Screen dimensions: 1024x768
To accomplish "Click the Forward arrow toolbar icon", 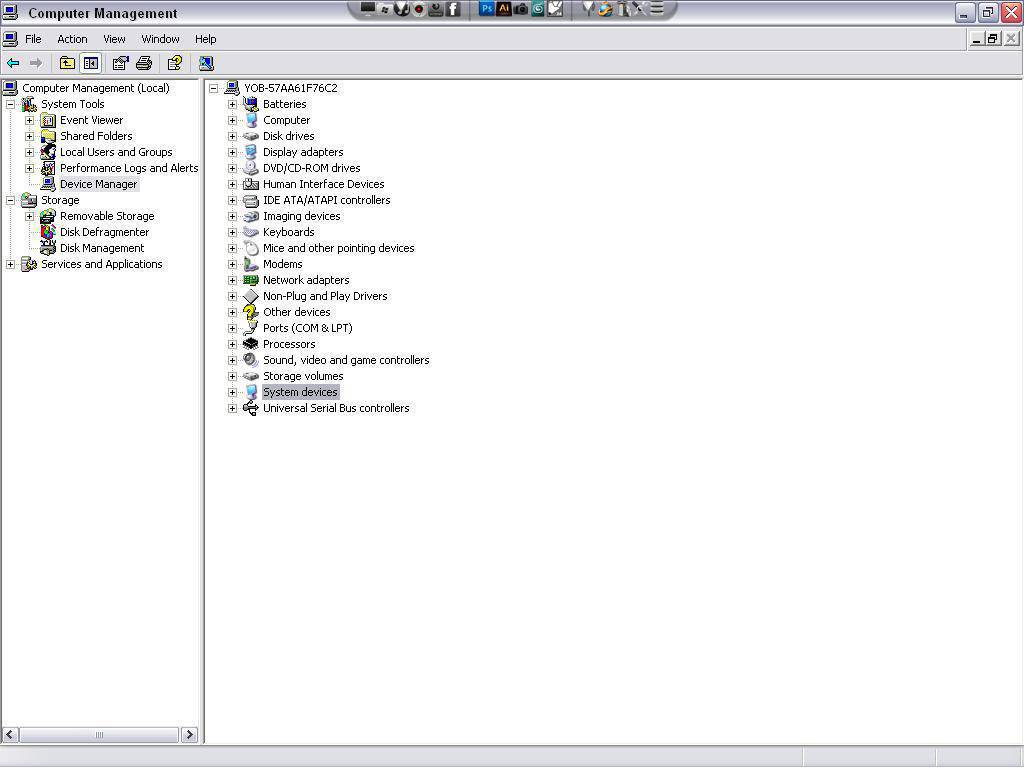I will coord(36,63).
